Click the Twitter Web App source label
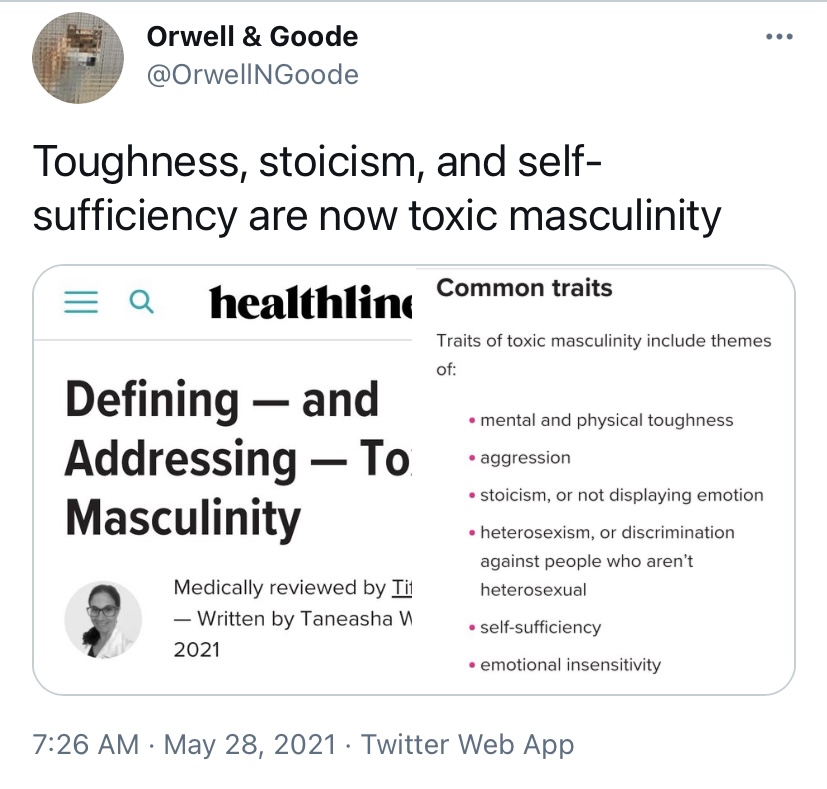827x789 pixels. [467, 744]
